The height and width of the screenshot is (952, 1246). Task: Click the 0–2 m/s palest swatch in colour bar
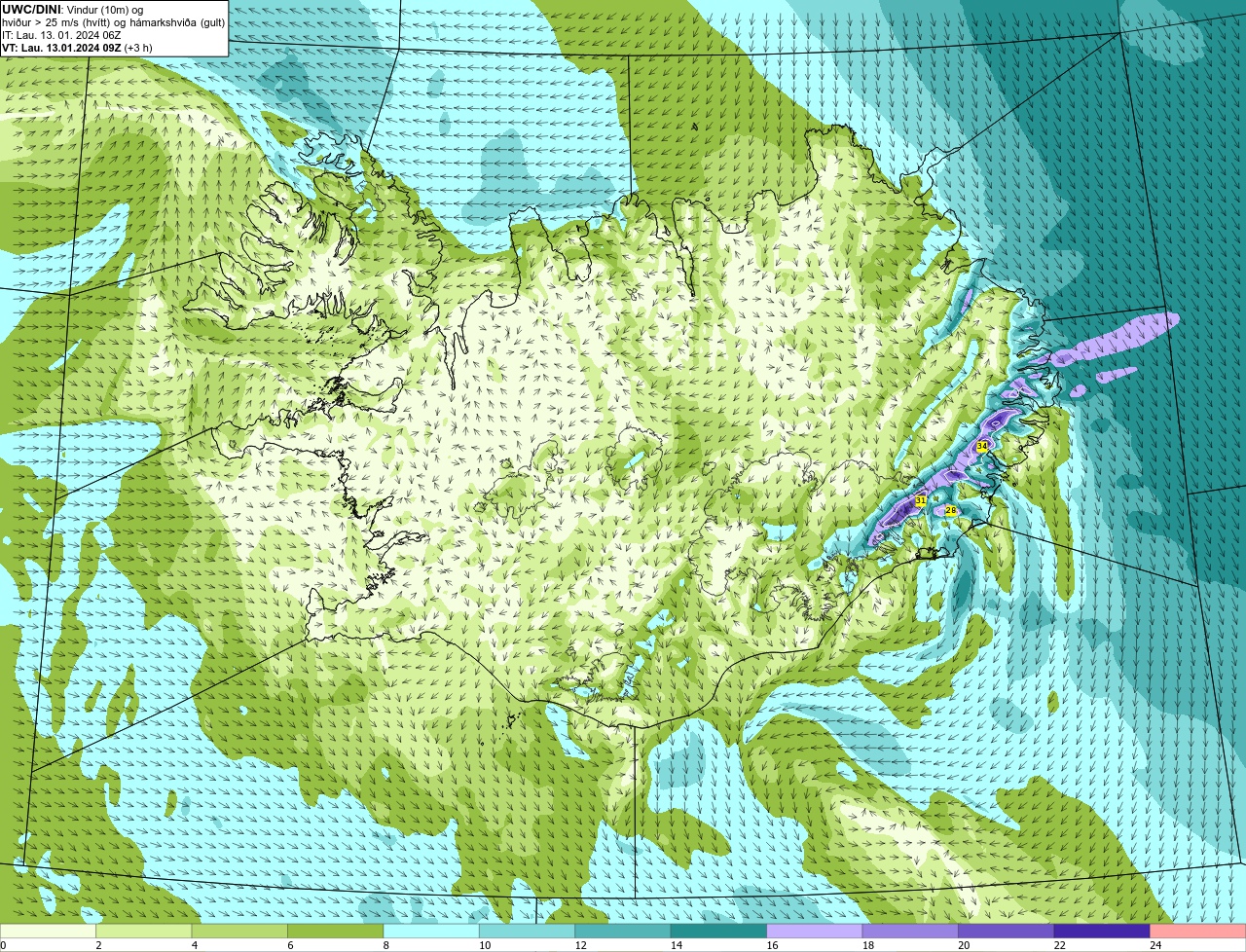48,931
